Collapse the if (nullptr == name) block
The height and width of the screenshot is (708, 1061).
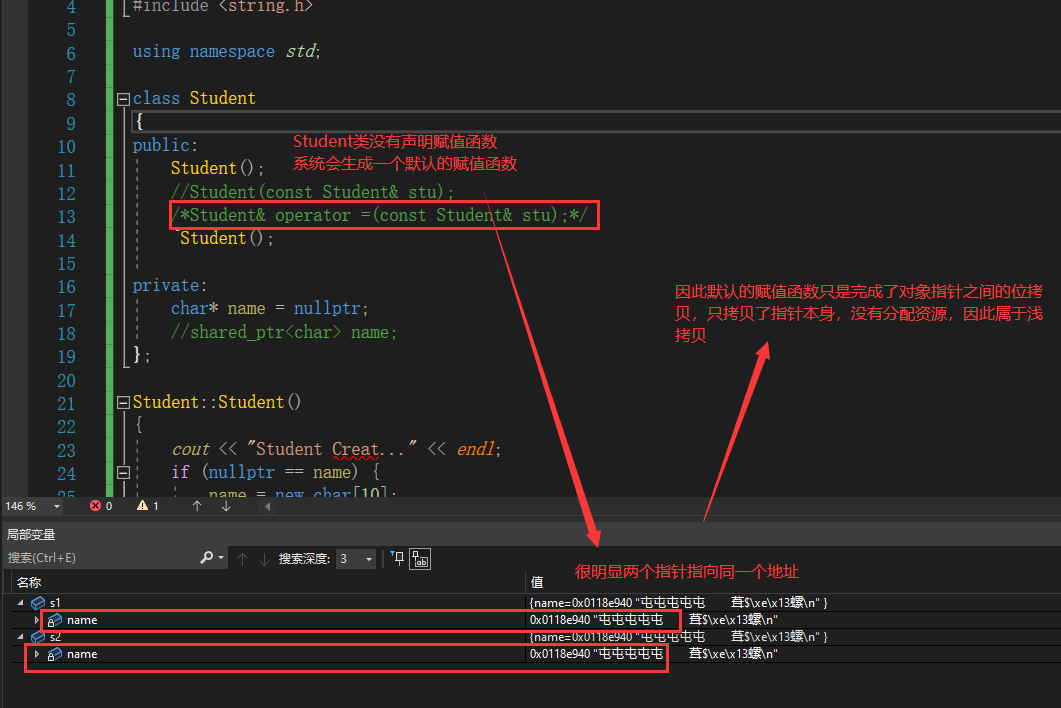click(123, 472)
